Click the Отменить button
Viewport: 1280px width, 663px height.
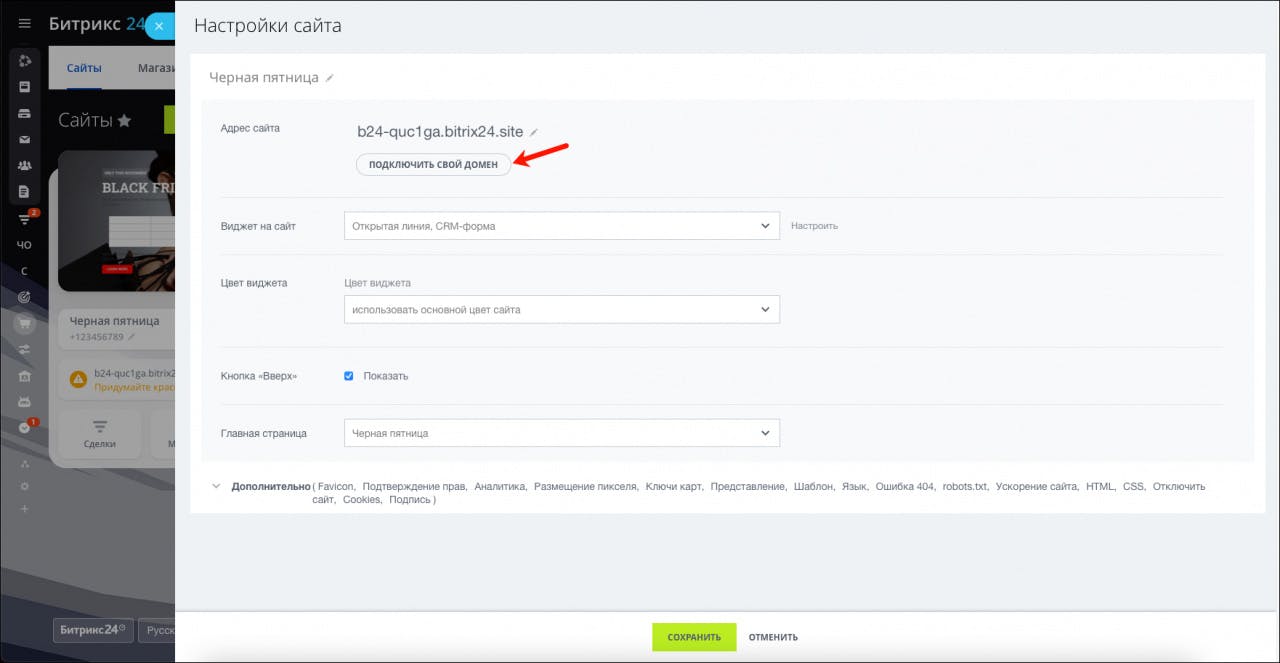[x=773, y=637]
